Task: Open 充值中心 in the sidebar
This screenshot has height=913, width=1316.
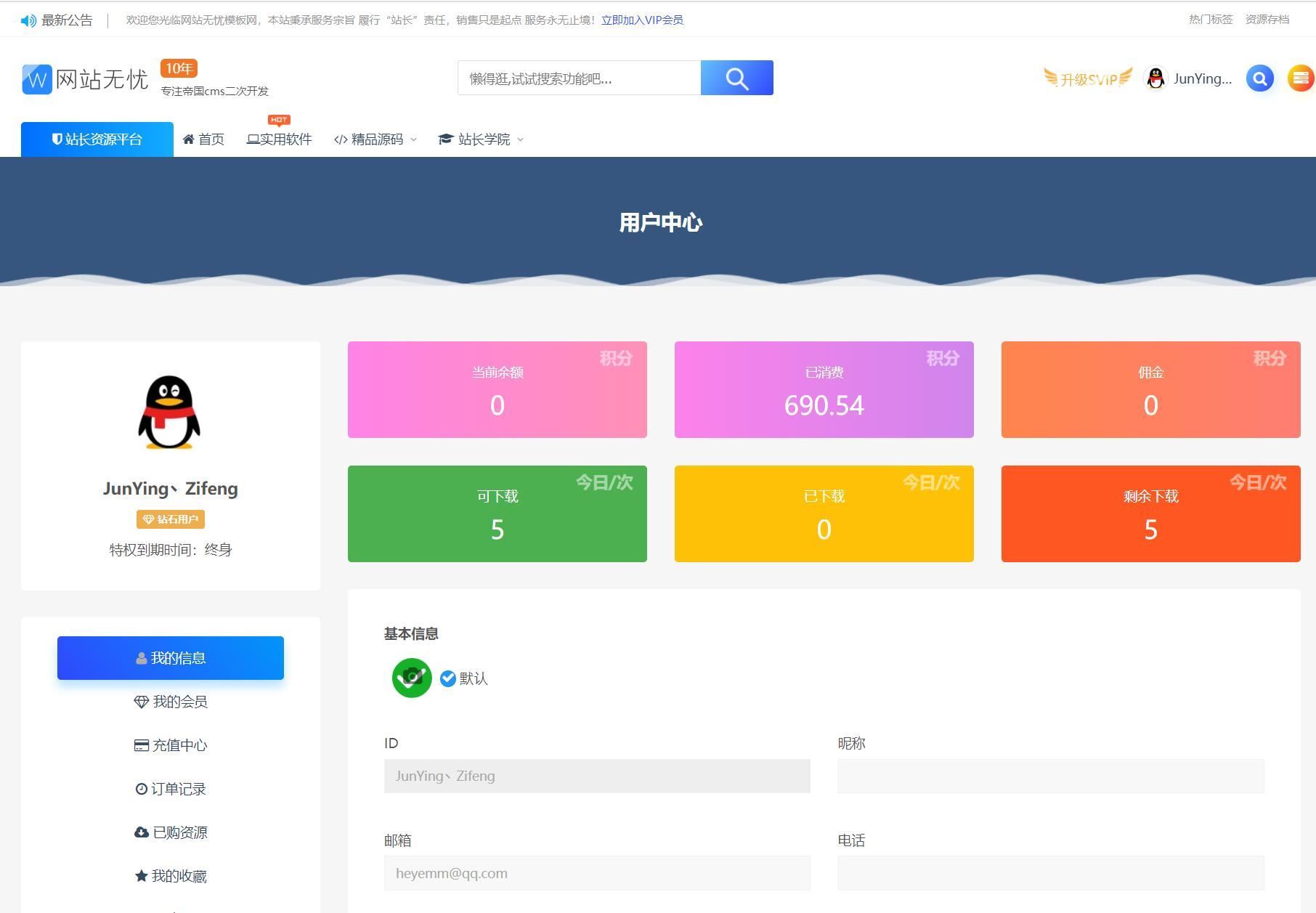Action: pos(171,745)
